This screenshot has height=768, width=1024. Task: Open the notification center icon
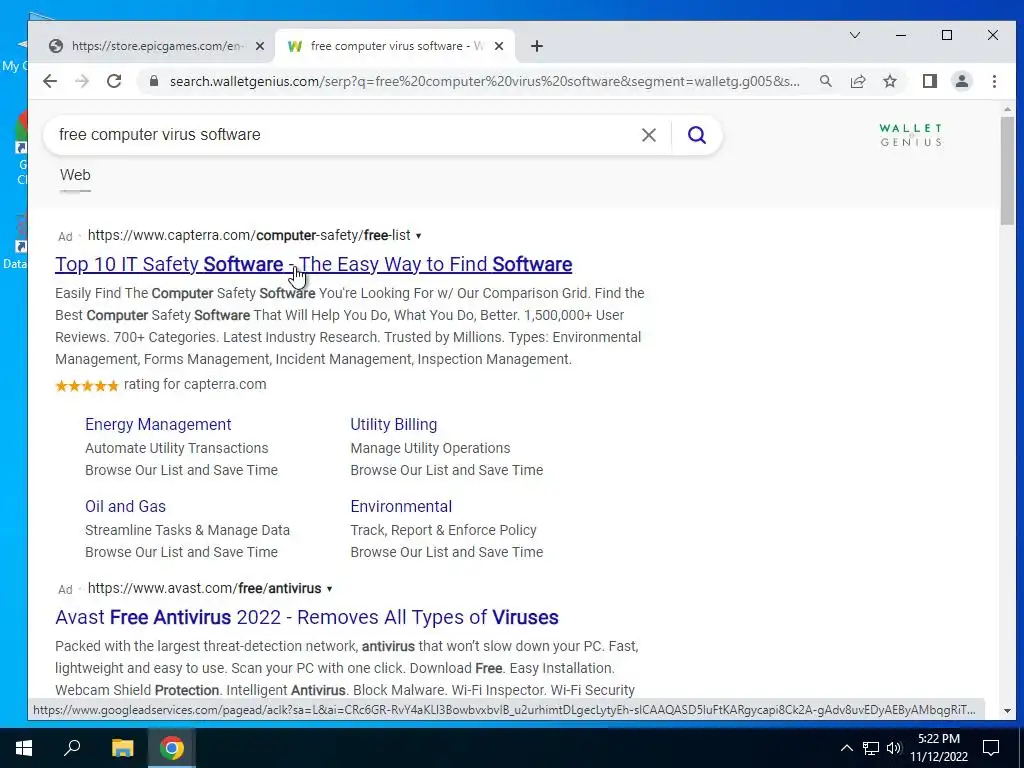point(991,748)
